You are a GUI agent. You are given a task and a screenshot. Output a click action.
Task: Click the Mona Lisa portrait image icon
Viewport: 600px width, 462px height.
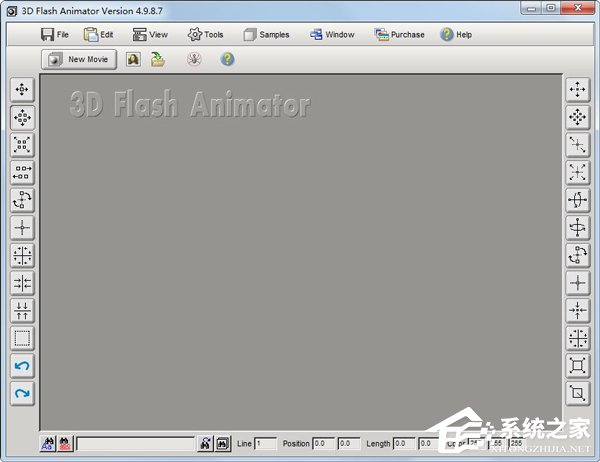[133, 59]
